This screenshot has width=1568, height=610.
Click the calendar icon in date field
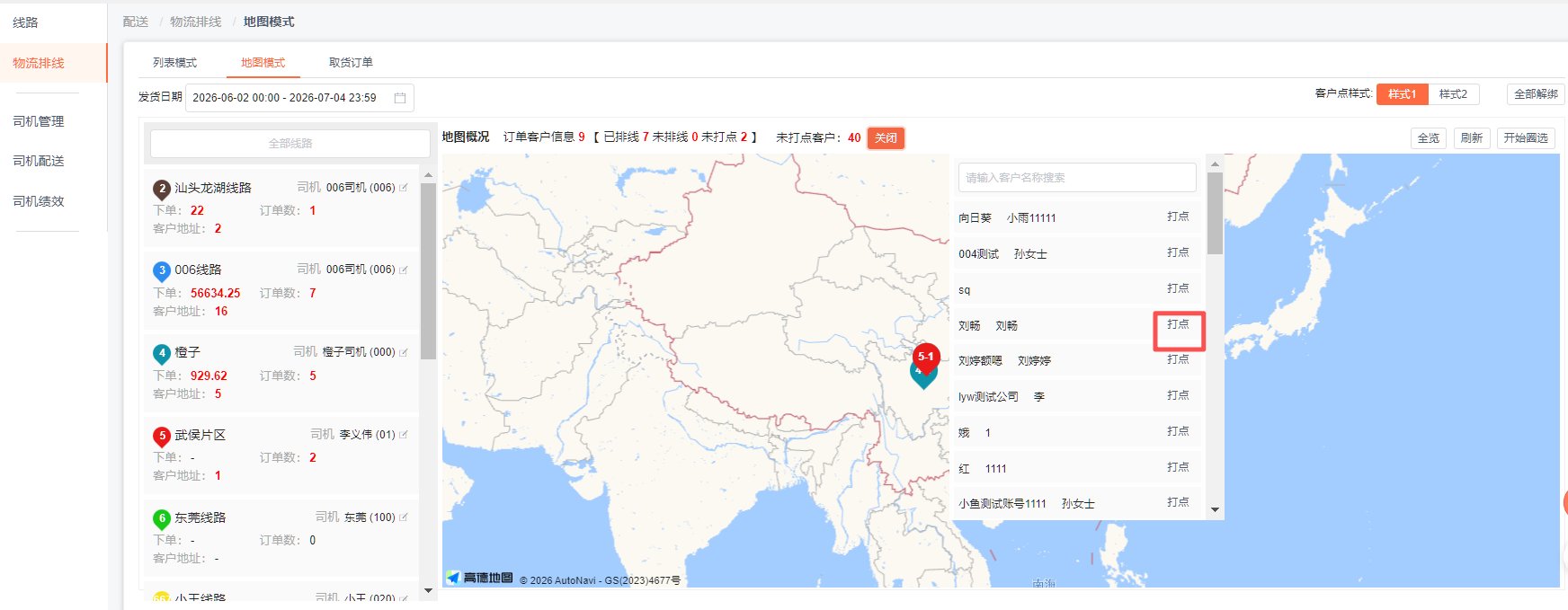tap(400, 98)
